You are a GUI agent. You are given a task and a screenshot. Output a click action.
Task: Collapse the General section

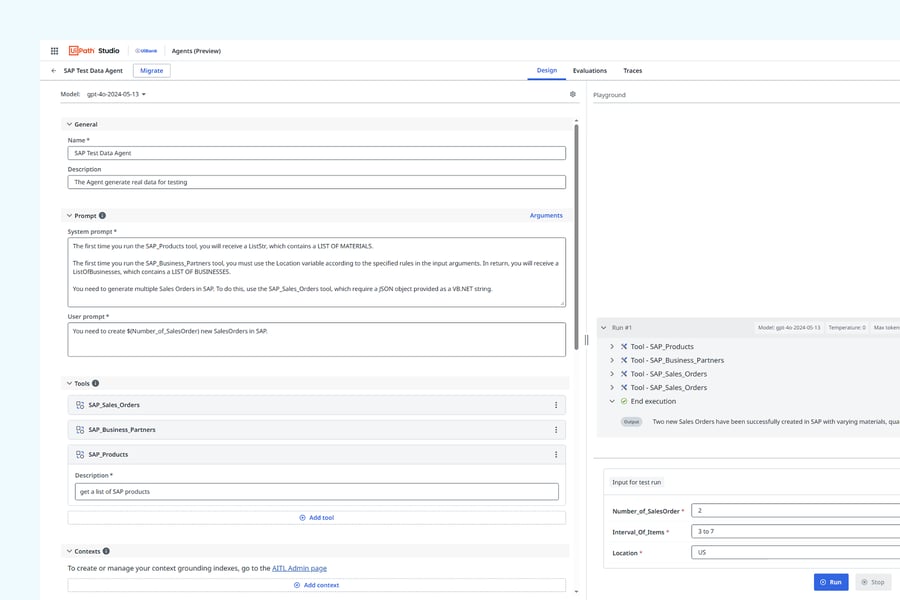69,124
